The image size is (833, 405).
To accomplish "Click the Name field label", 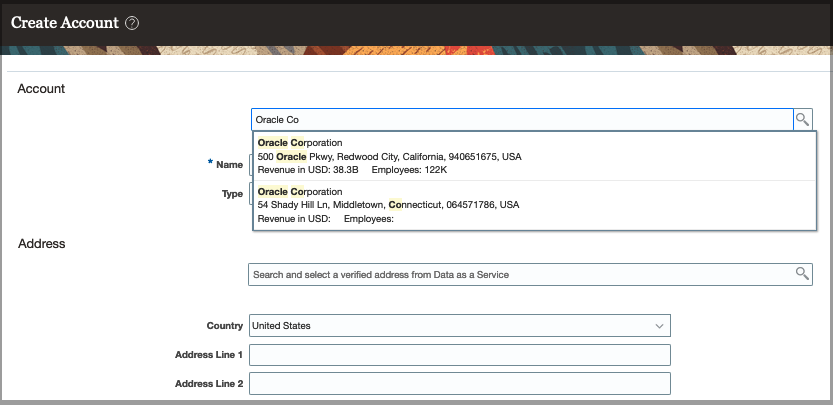I will [x=230, y=165].
